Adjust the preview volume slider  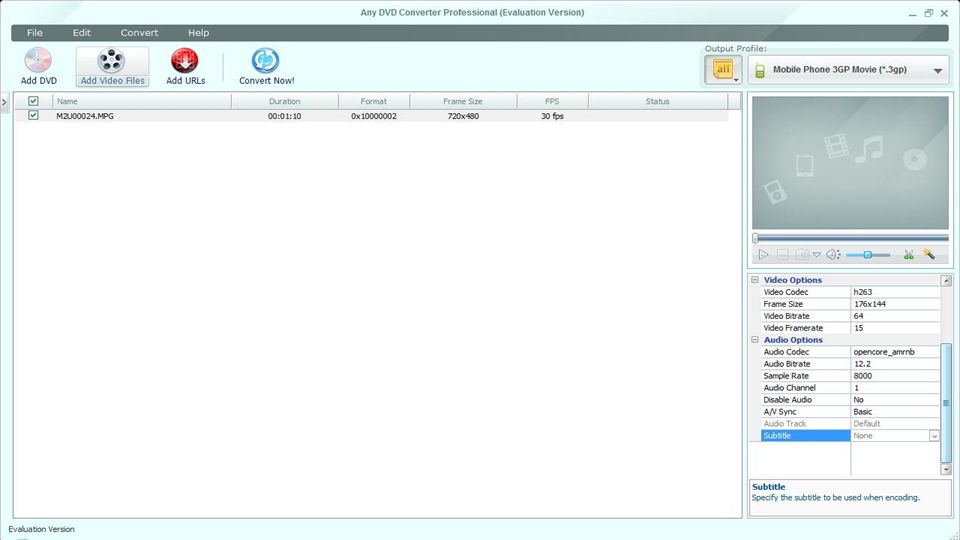pyautogui.click(x=868, y=255)
